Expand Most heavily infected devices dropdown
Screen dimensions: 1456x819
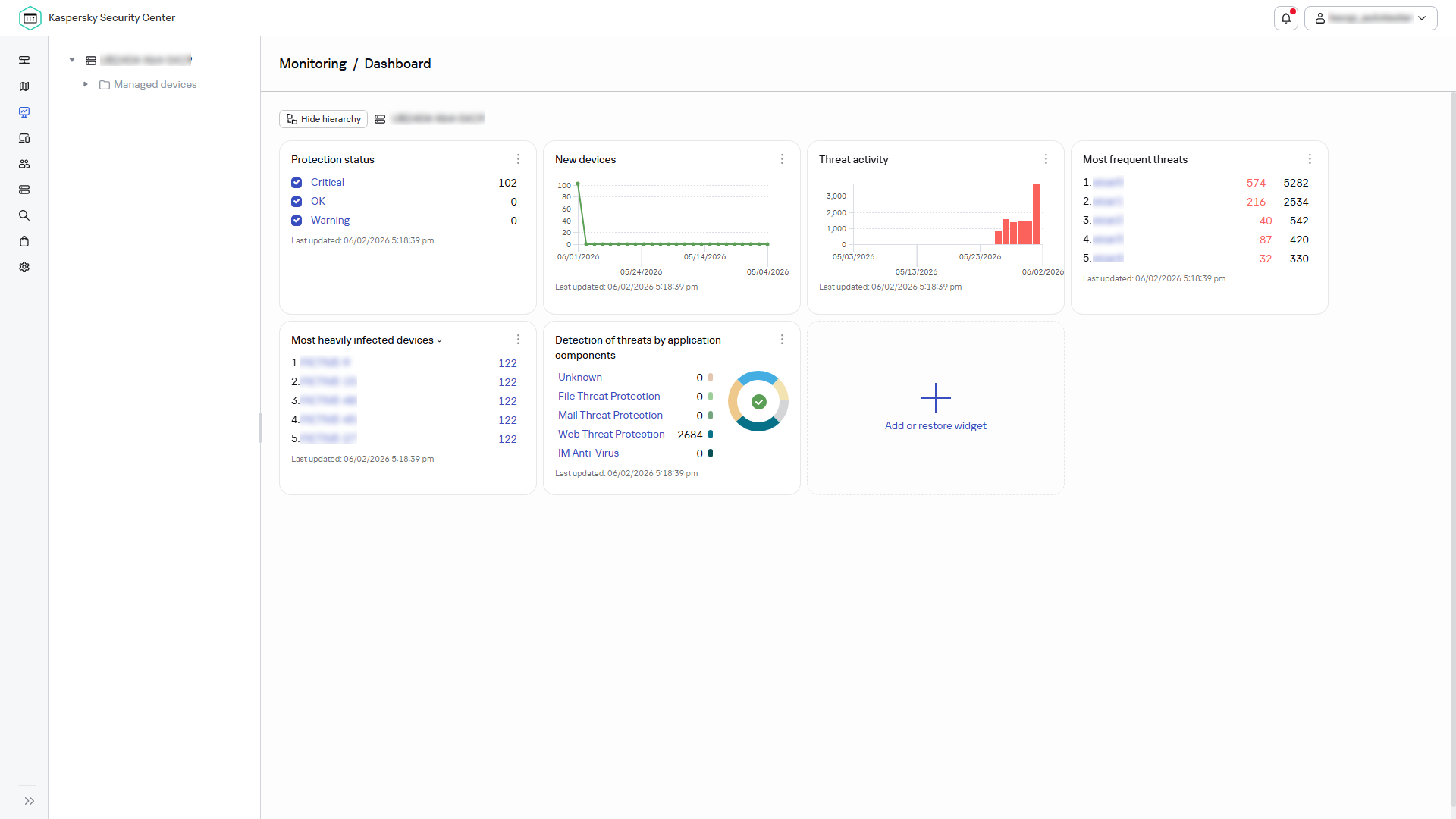pyautogui.click(x=439, y=340)
